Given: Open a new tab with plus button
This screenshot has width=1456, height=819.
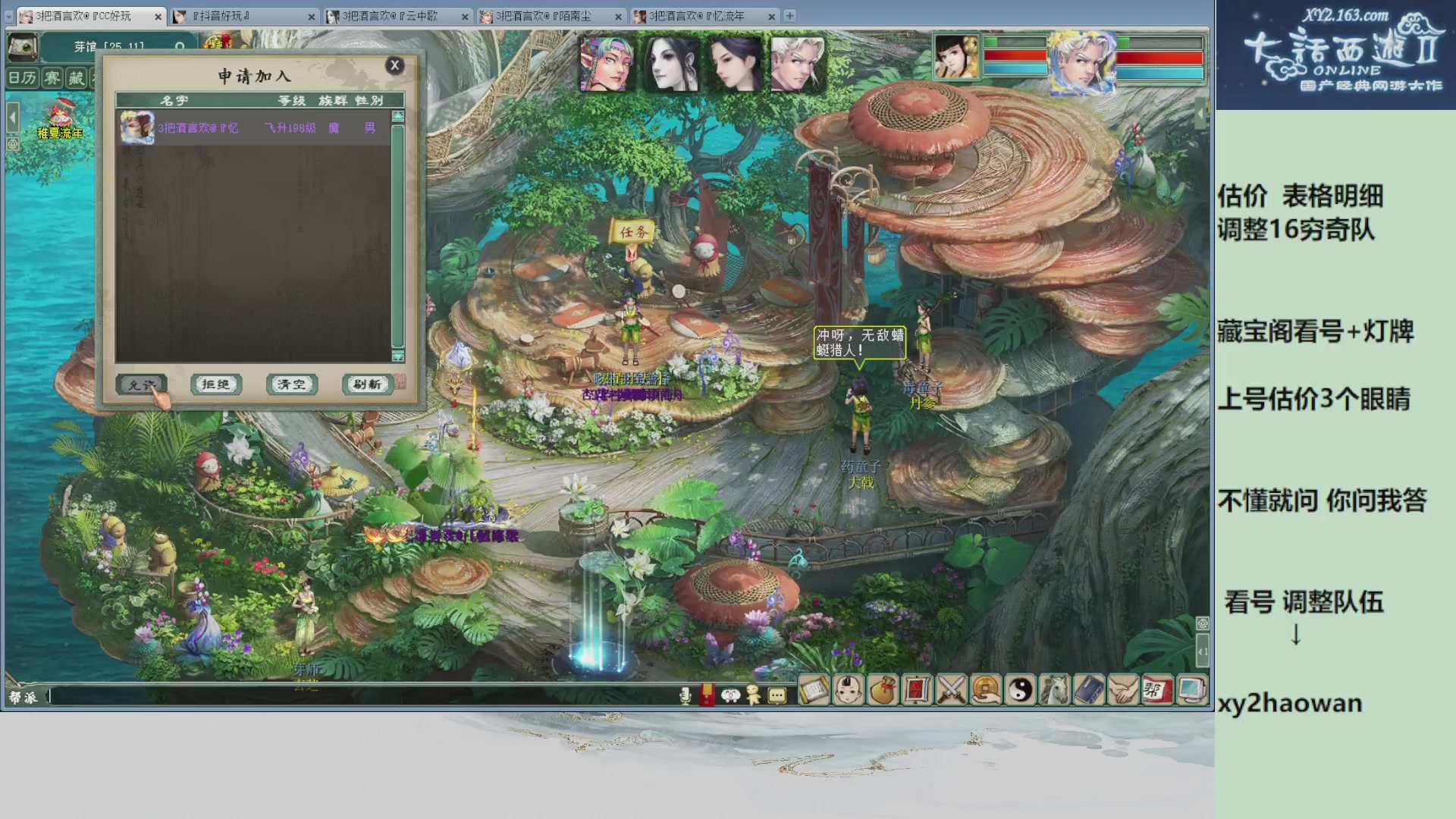Looking at the screenshot, I should click(x=789, y=15).
